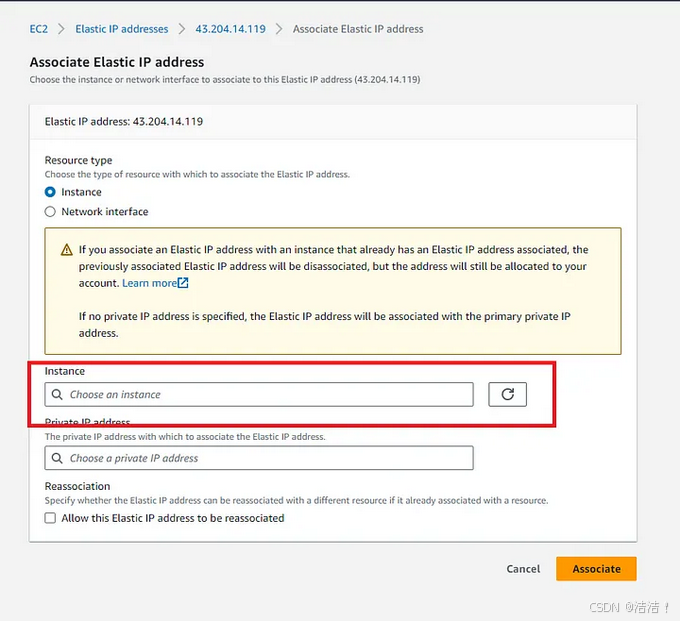Click the warning triangle icon in the alert
This screenshot has height=621, width=680.
pos(66,250)
